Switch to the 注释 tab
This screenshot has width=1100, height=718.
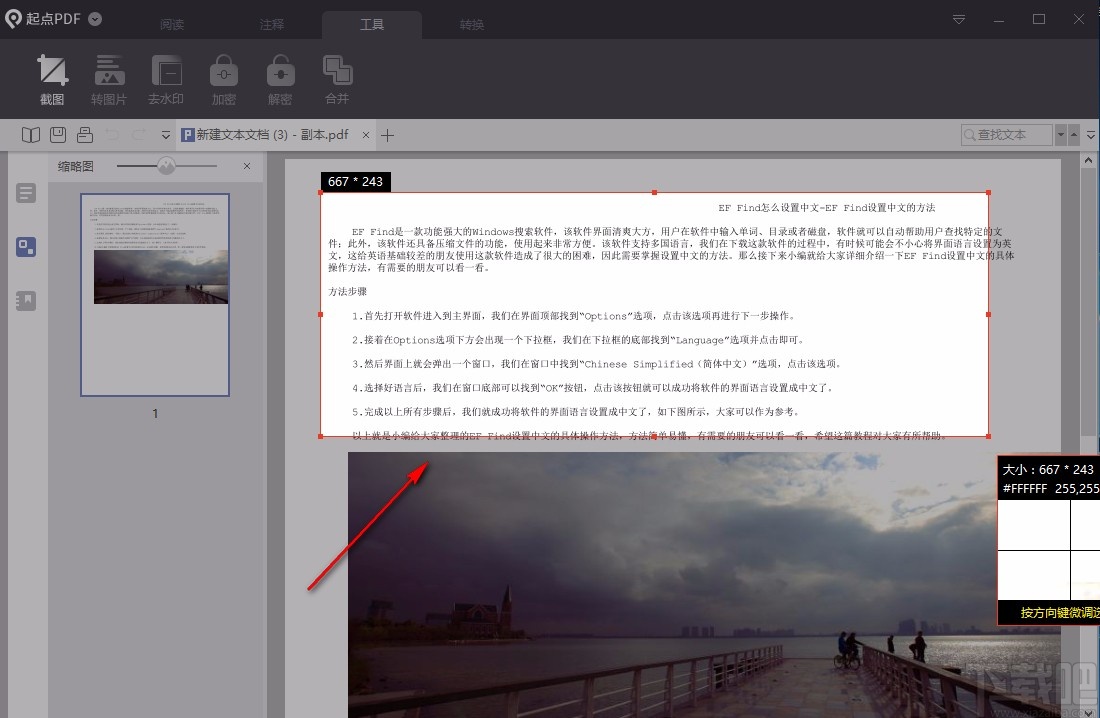[x=271, y=25]
